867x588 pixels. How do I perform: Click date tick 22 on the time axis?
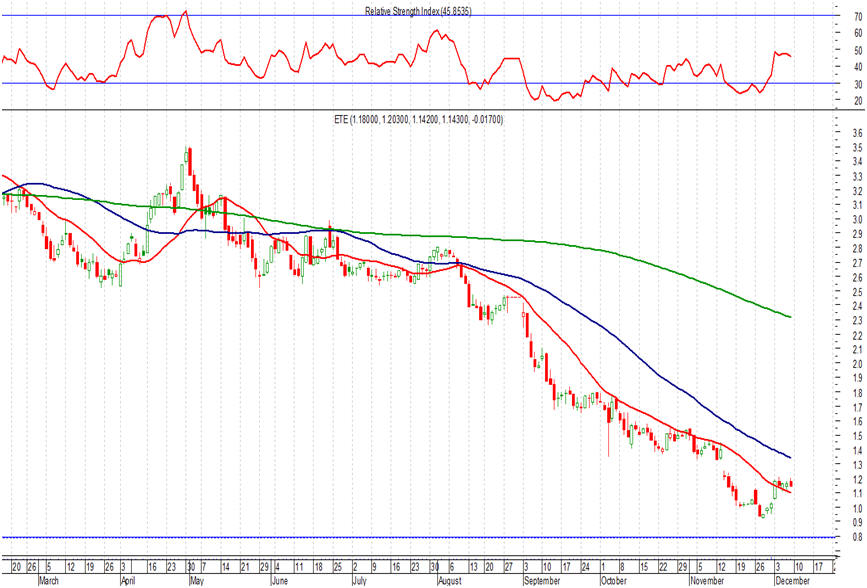pyautogui.click(x=662, y=567)
